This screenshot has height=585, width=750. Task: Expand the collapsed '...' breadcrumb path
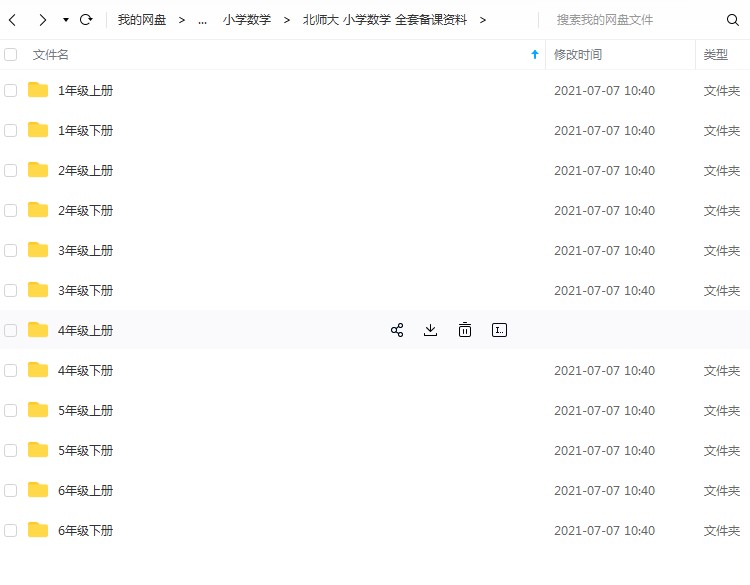[202, 21]
